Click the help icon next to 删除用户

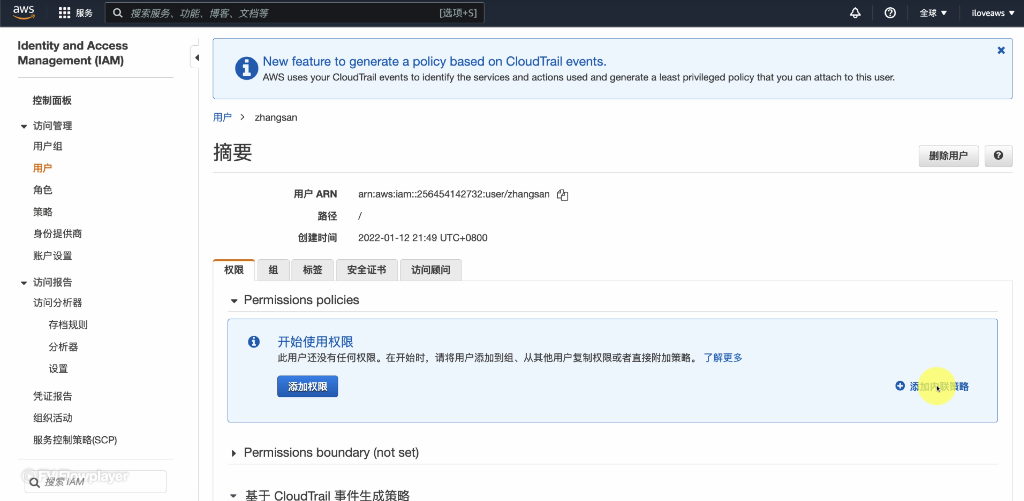tap(999, 156)
